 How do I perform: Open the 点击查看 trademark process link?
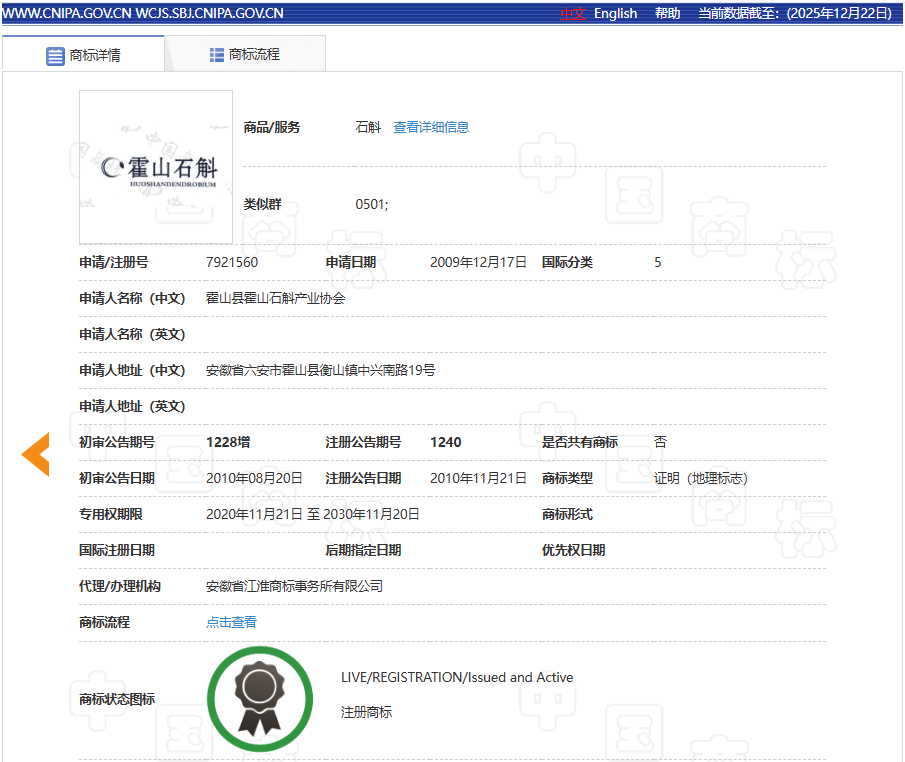[x=231, y=622]
